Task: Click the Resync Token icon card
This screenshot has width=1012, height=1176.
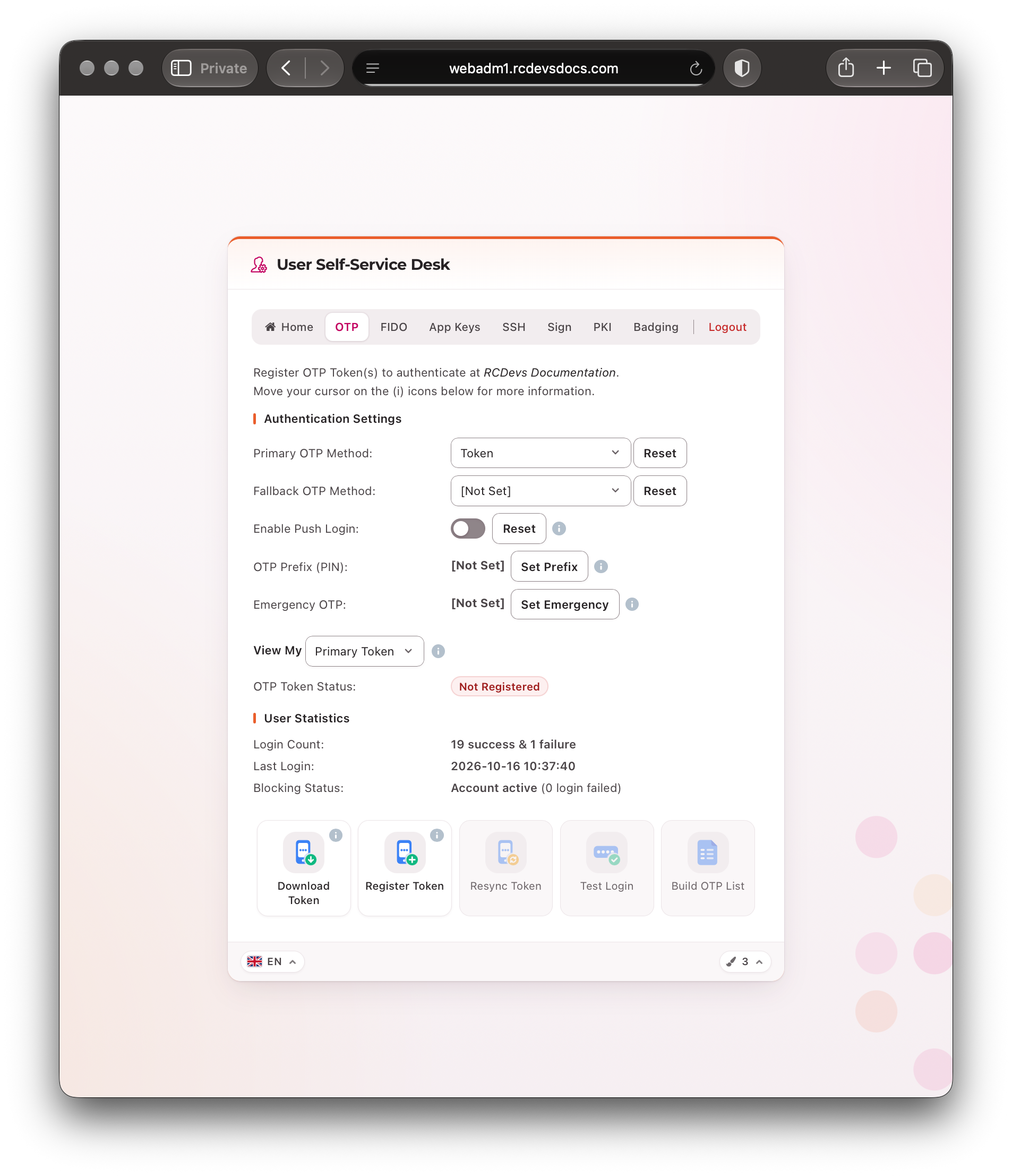Action: [505, 868]
